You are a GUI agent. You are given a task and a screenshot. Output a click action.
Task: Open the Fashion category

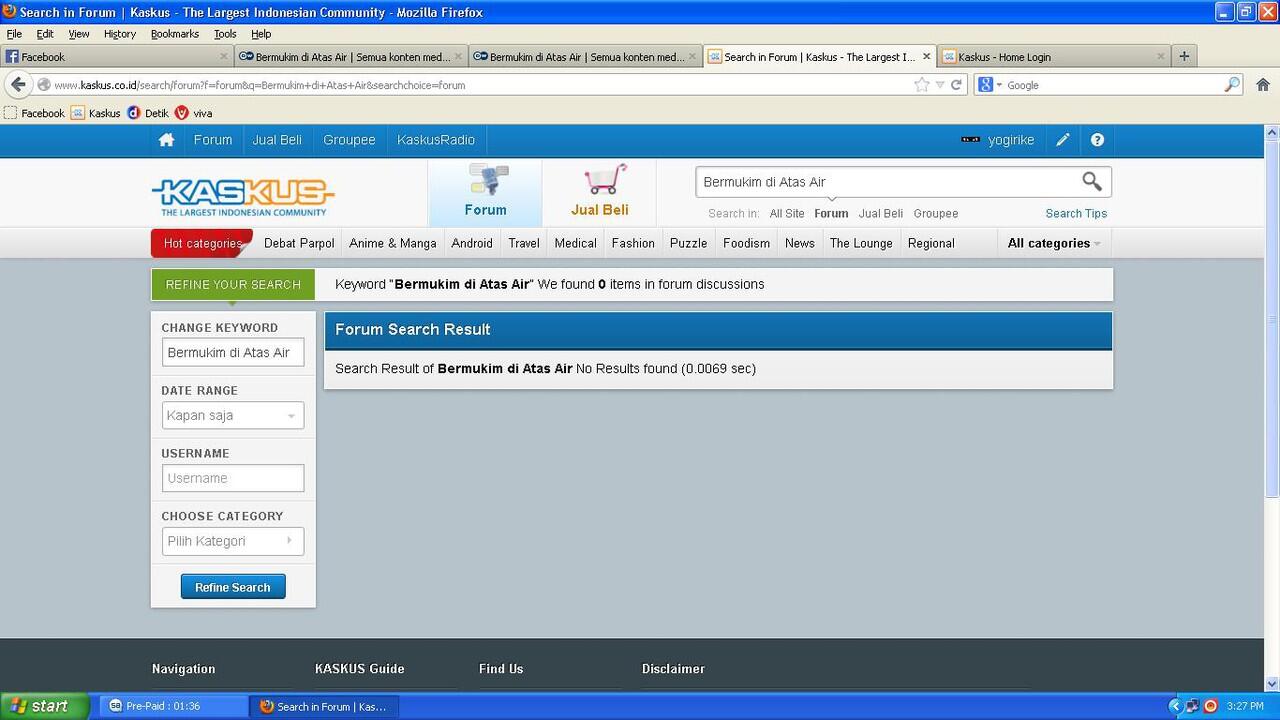coord(633,243)
